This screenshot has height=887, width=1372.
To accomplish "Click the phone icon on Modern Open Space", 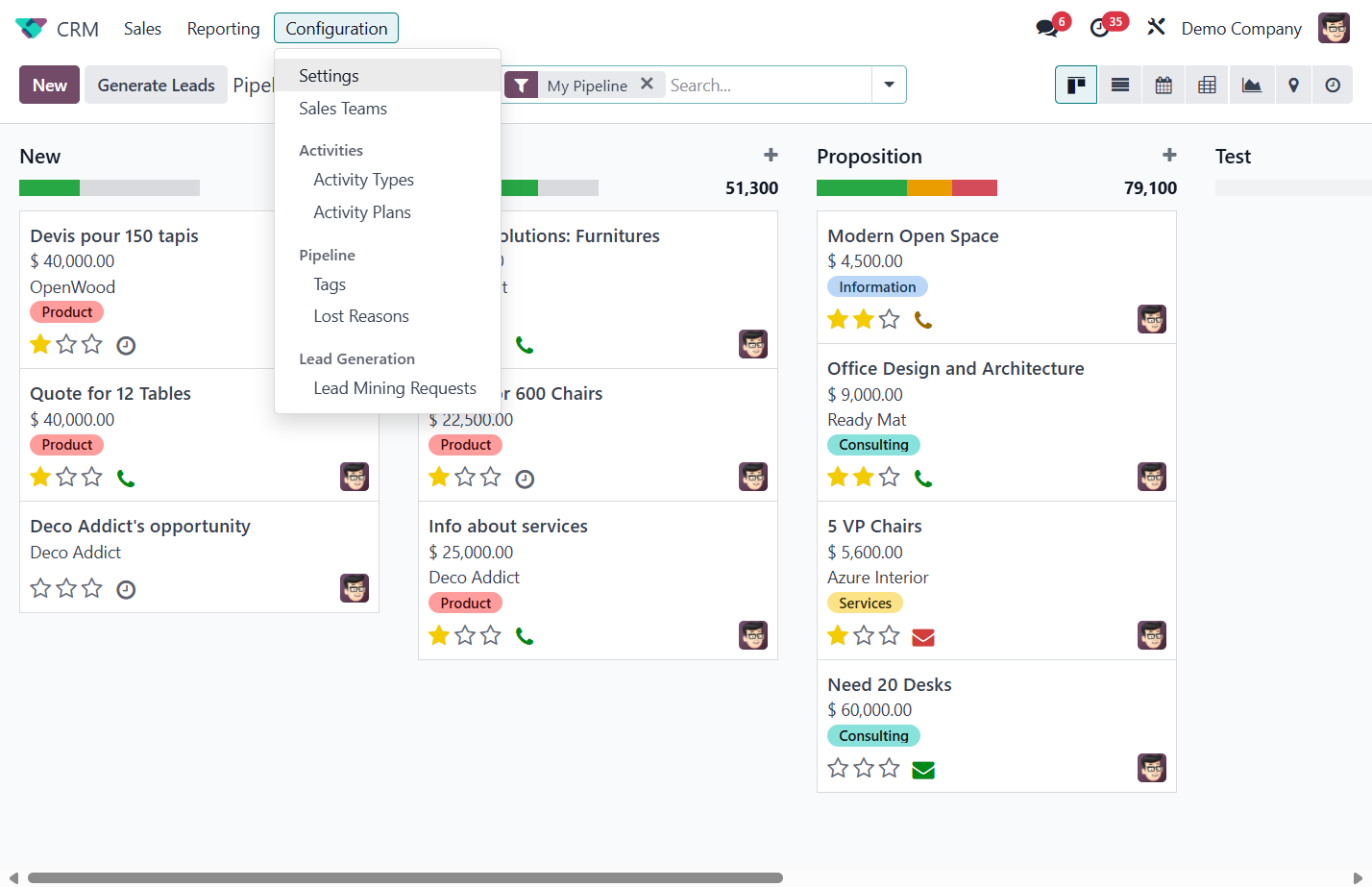I will tap(923, 320).
